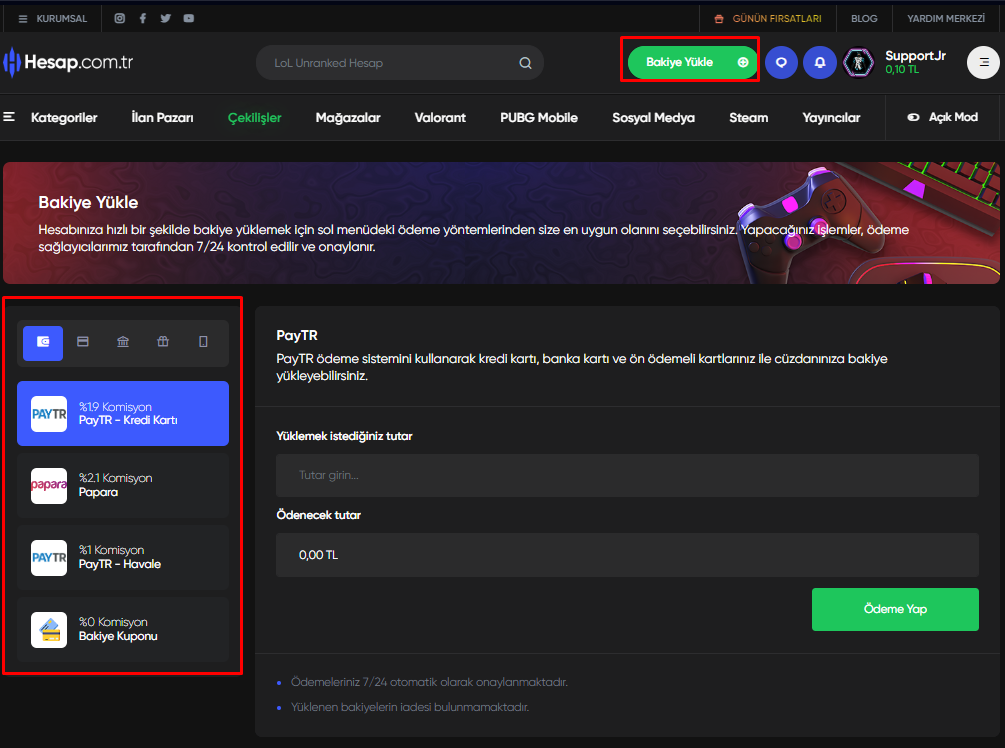Choose PayTR - Havale payment method
This screenshot has width=1005, height=748.
click(123, 558)
